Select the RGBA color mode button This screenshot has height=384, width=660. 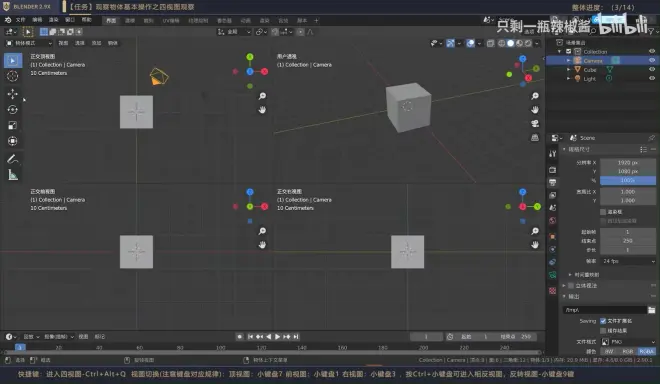click(646, 351)
